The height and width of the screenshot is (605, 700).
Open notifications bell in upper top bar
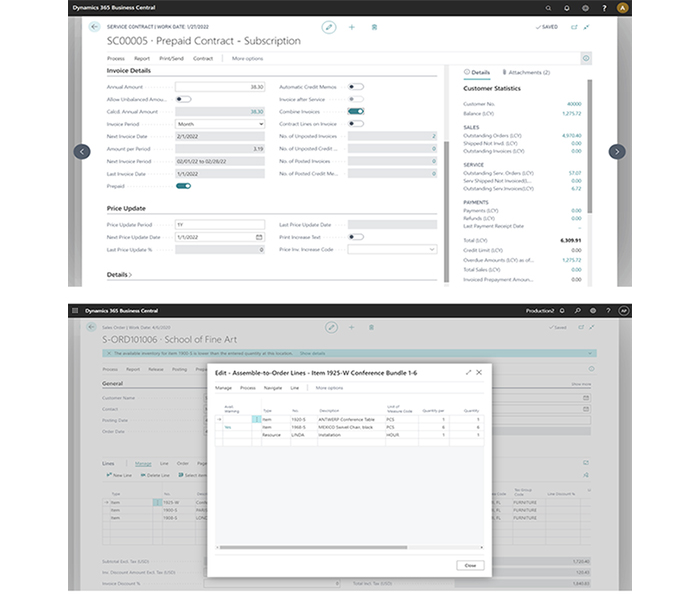pyautogui.click(x=567, y=8)
